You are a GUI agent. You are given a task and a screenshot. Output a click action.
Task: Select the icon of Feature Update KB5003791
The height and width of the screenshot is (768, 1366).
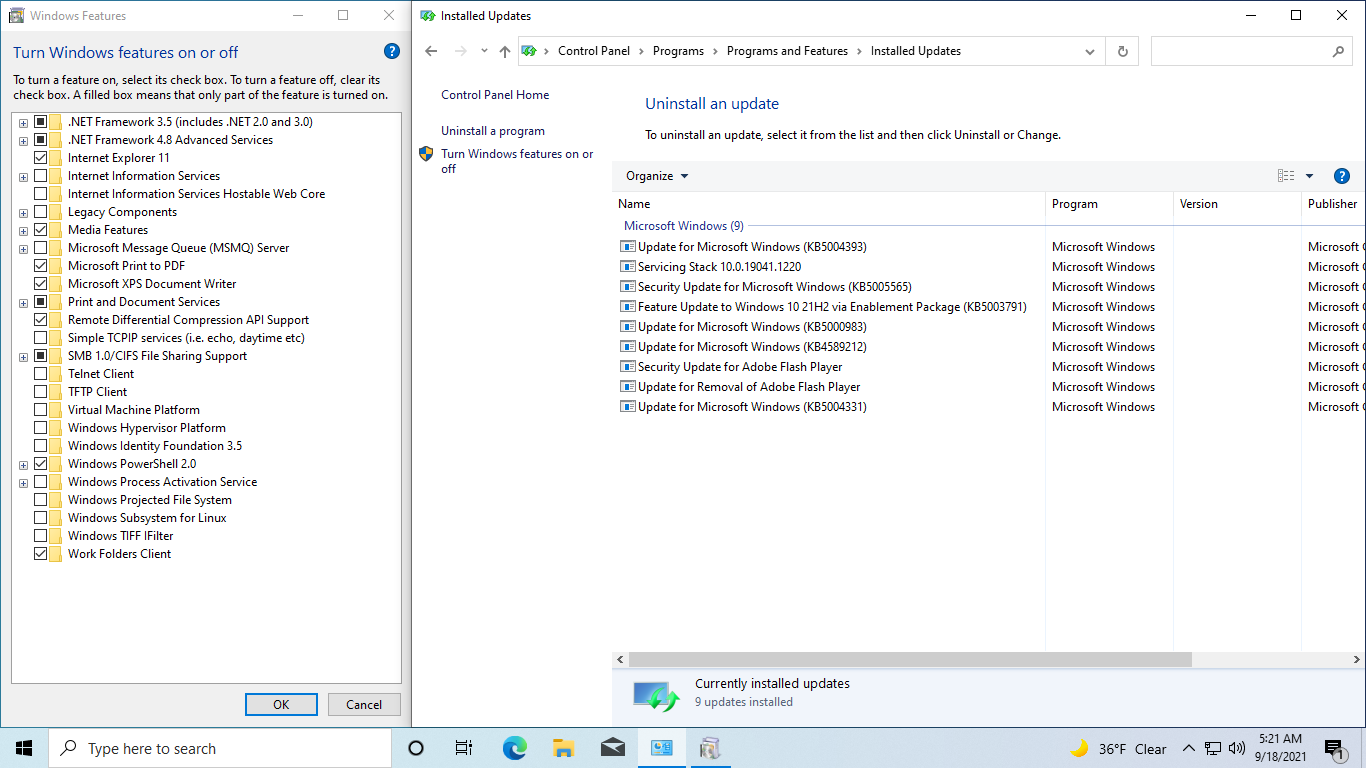pyautogui.click(x=628, y=307)
